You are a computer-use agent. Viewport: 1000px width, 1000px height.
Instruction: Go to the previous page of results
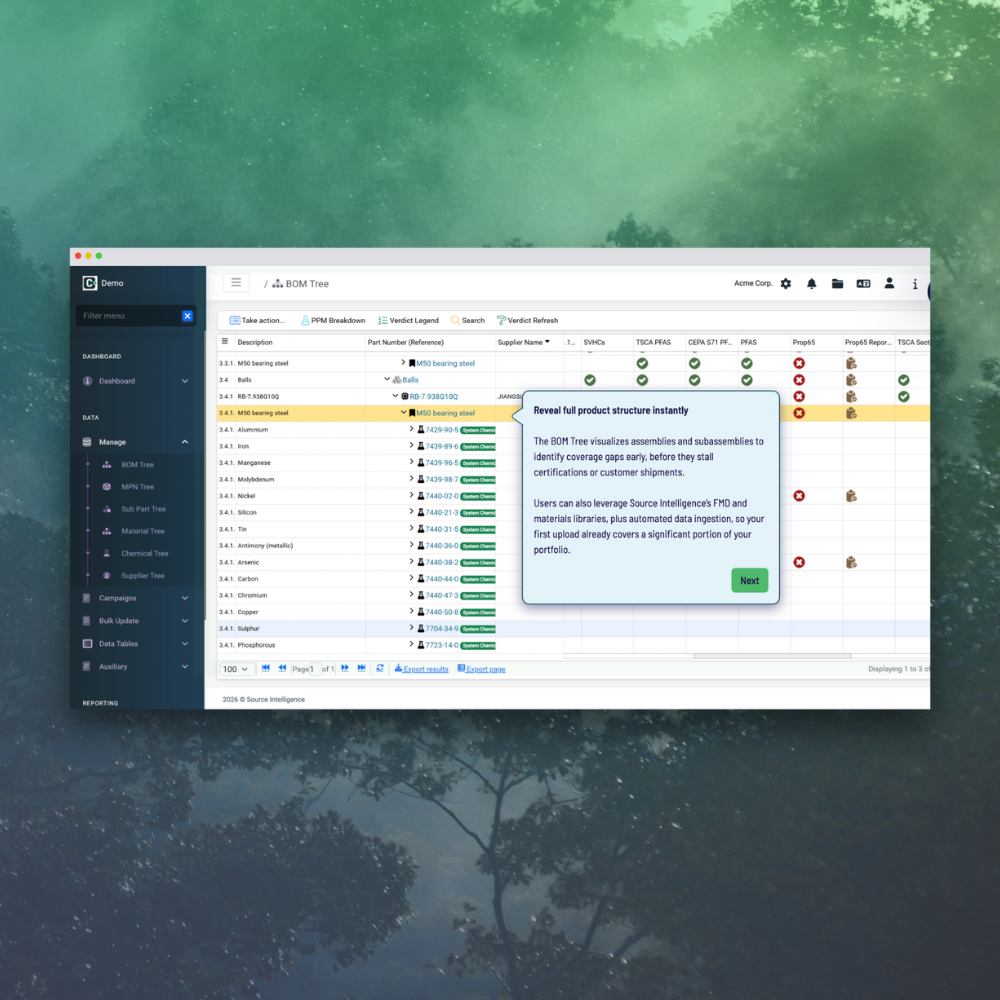[282, 668]
